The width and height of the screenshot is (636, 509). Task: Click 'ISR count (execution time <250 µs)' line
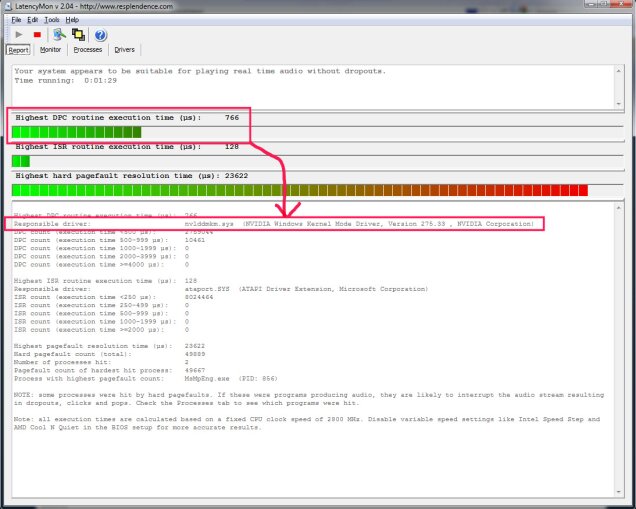[x=114, y=297]
